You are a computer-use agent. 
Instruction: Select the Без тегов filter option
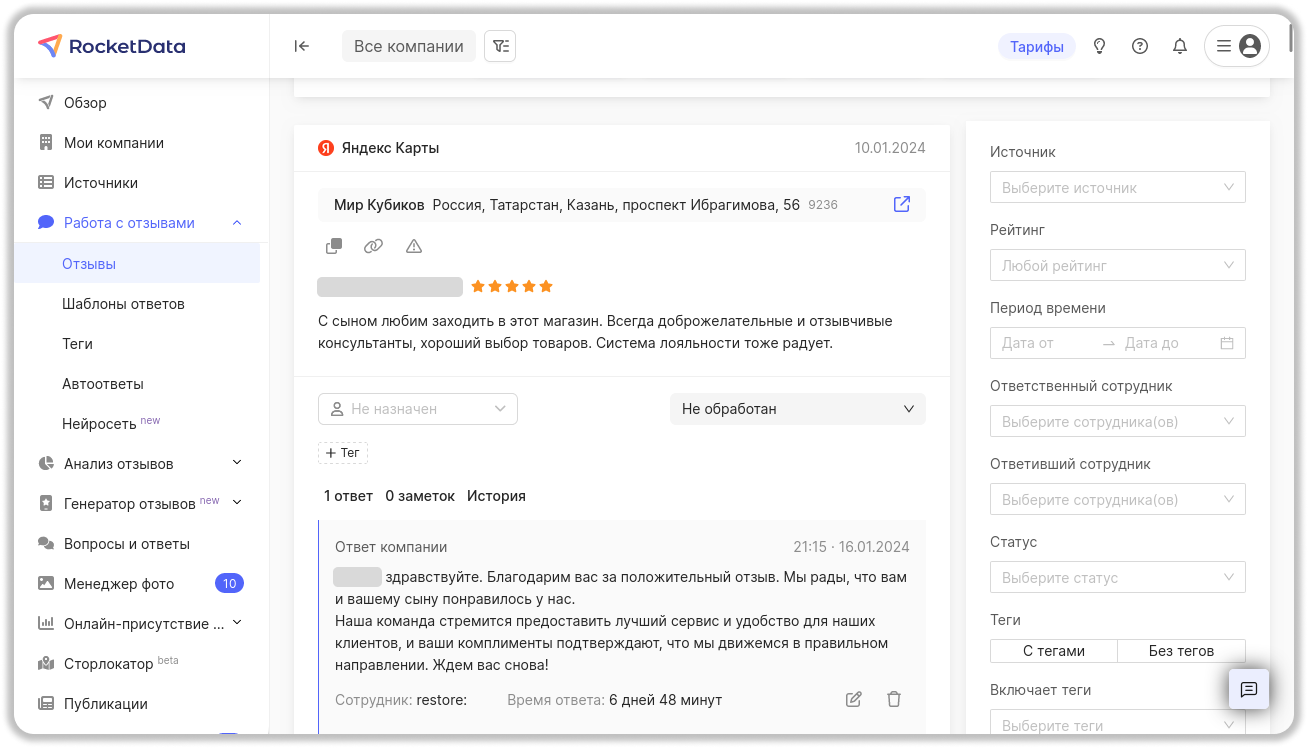coord(1181,651)
